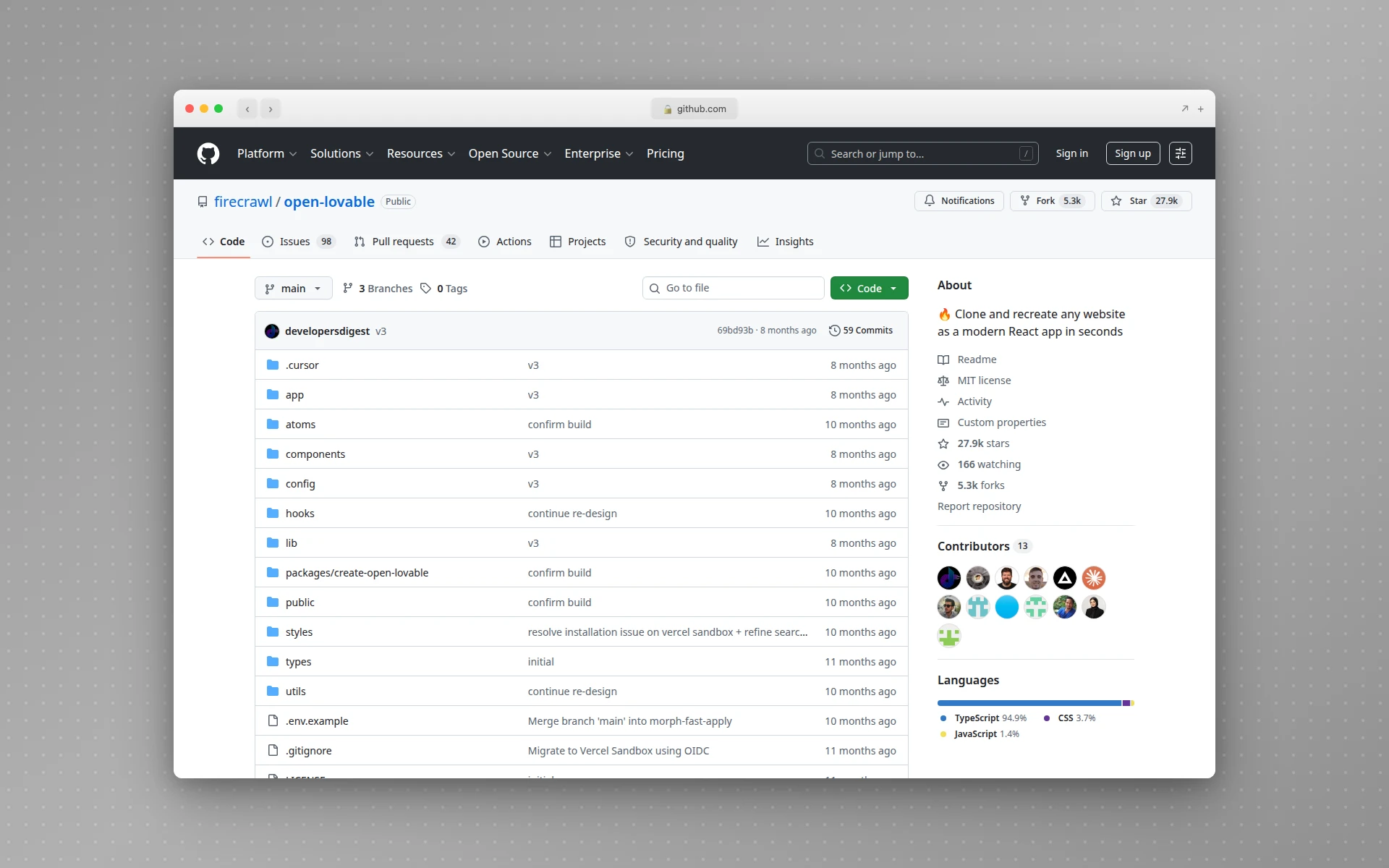The height and width of the screenshot is (868, 1389).
Task: Expand the Resources menu
Action: pos(421,153)
